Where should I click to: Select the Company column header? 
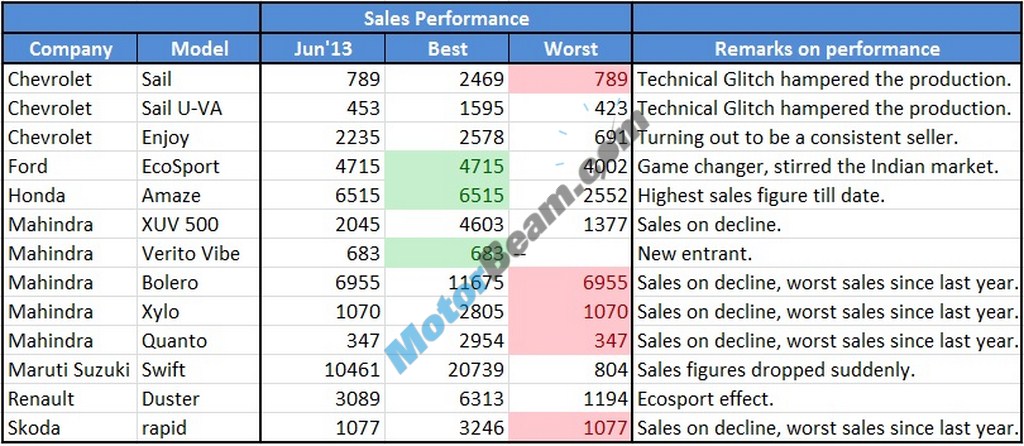tap(70, 48)
